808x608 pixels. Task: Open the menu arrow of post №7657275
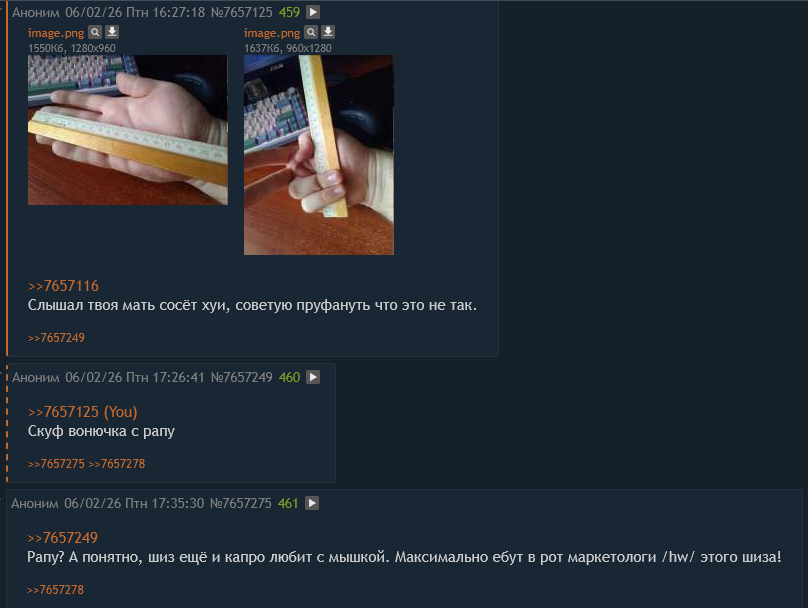point(312,503)
